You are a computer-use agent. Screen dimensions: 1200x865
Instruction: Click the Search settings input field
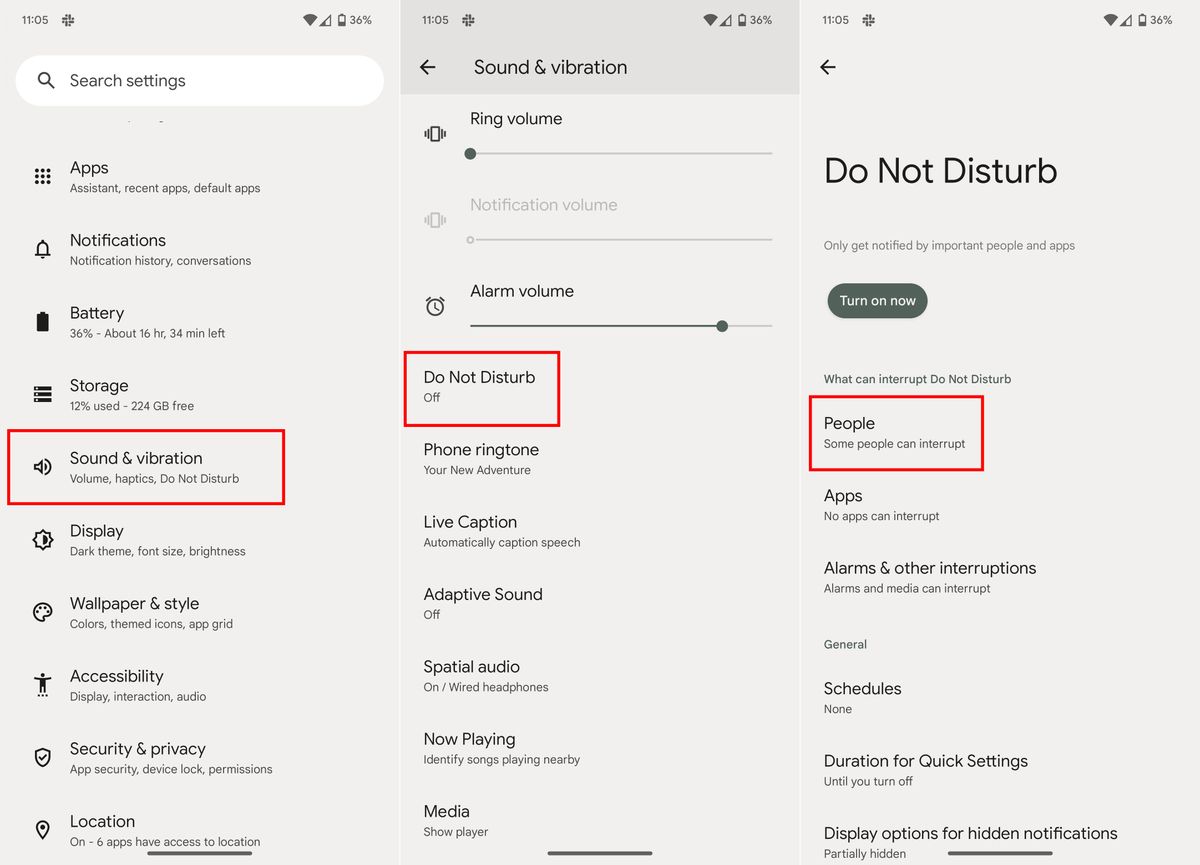click(x=200, y=81)
